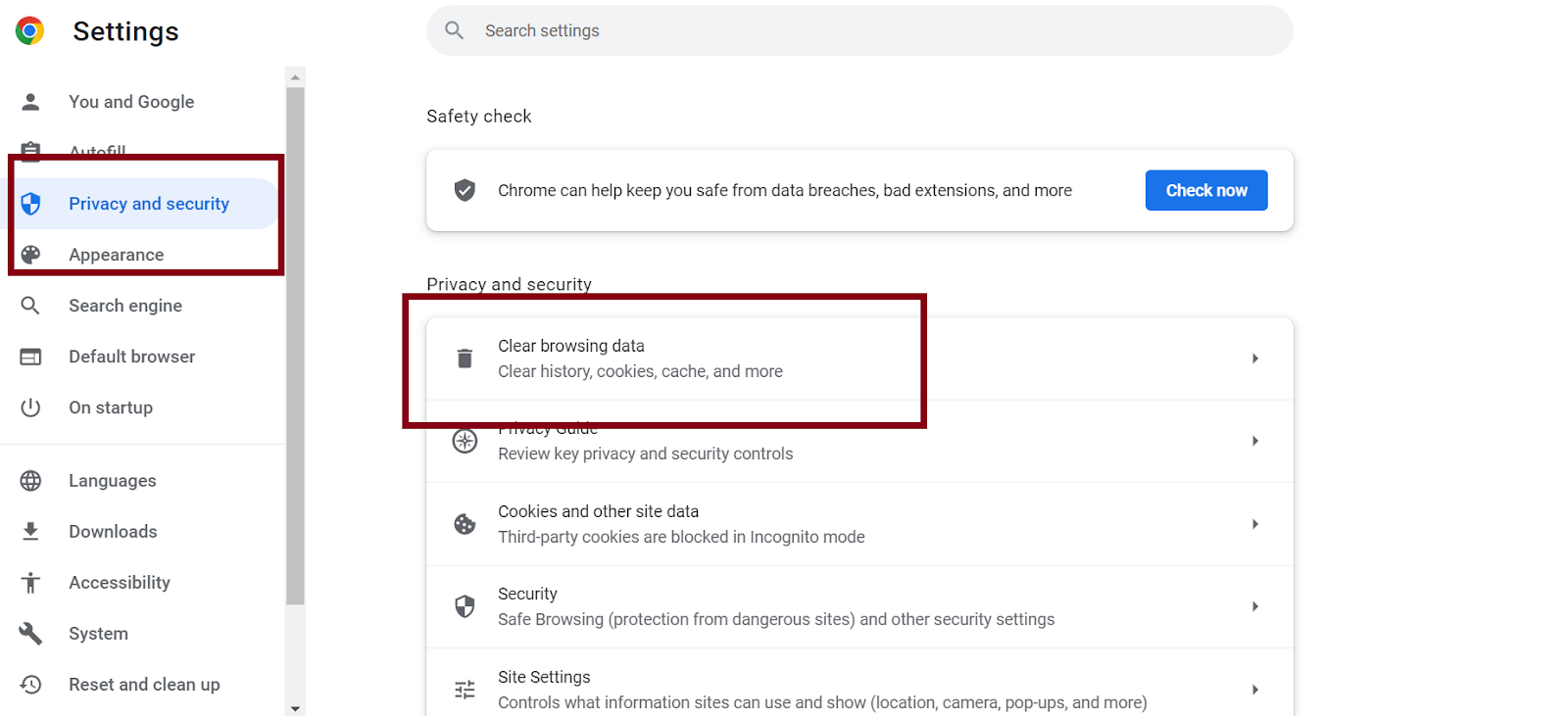Click the trash can icon for Clear browsing data
The width and height of the screenshot is (1568, 716).
coord(465,358)
